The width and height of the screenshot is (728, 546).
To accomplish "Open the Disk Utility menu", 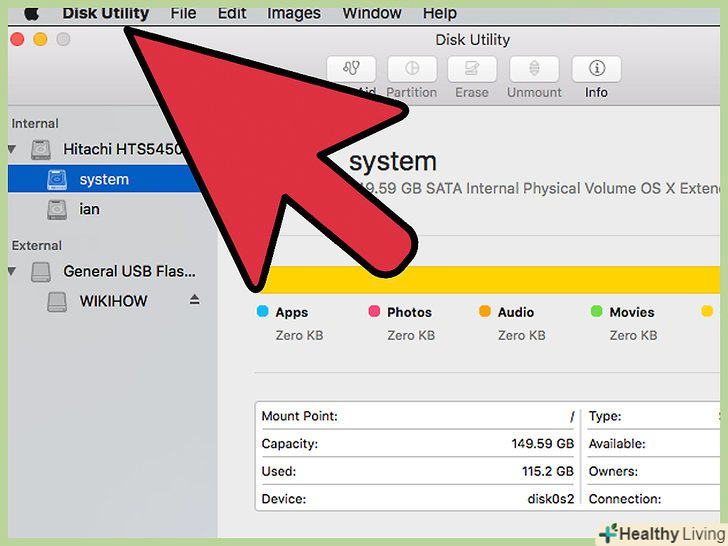I will pos(105,13).
